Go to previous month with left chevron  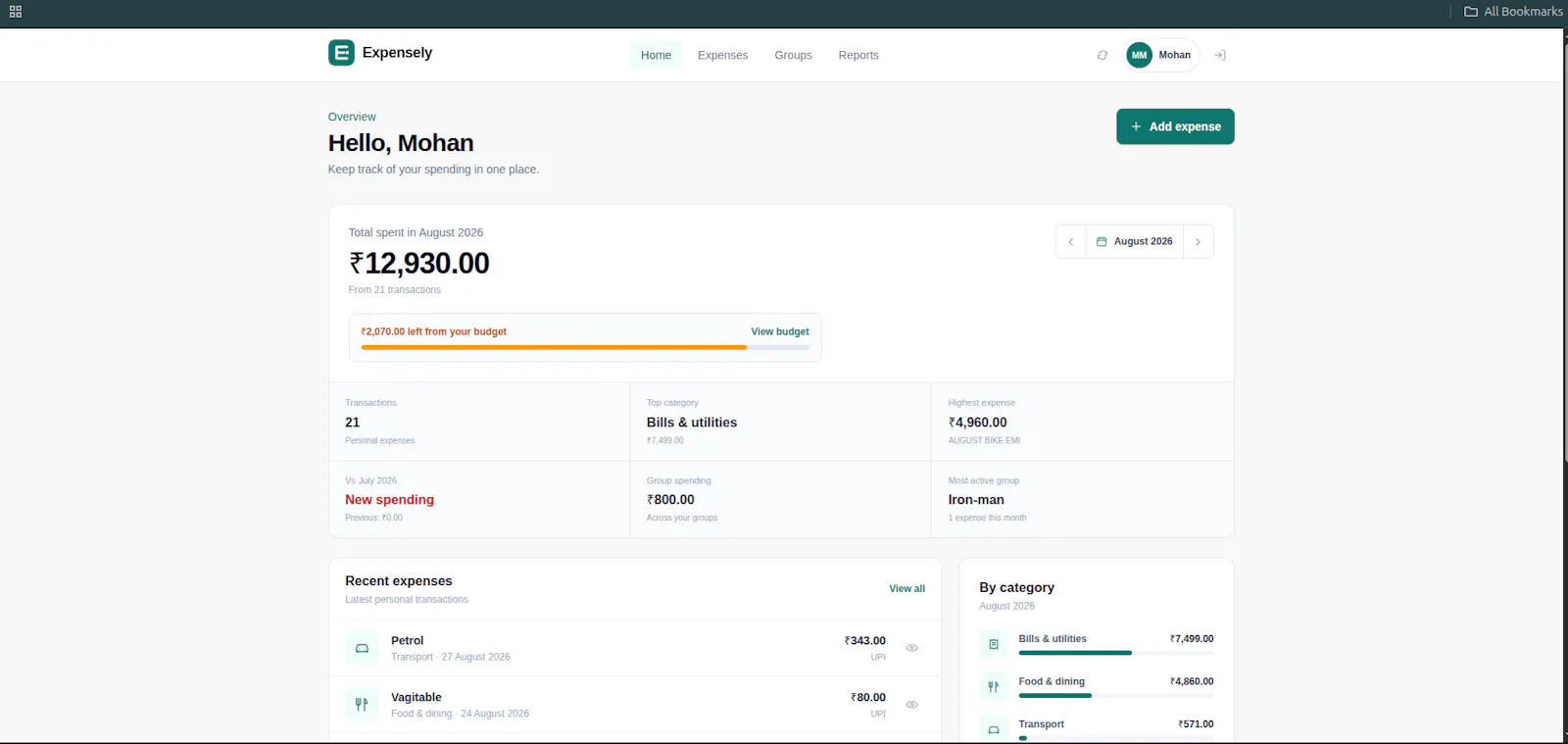(1071, 242)
